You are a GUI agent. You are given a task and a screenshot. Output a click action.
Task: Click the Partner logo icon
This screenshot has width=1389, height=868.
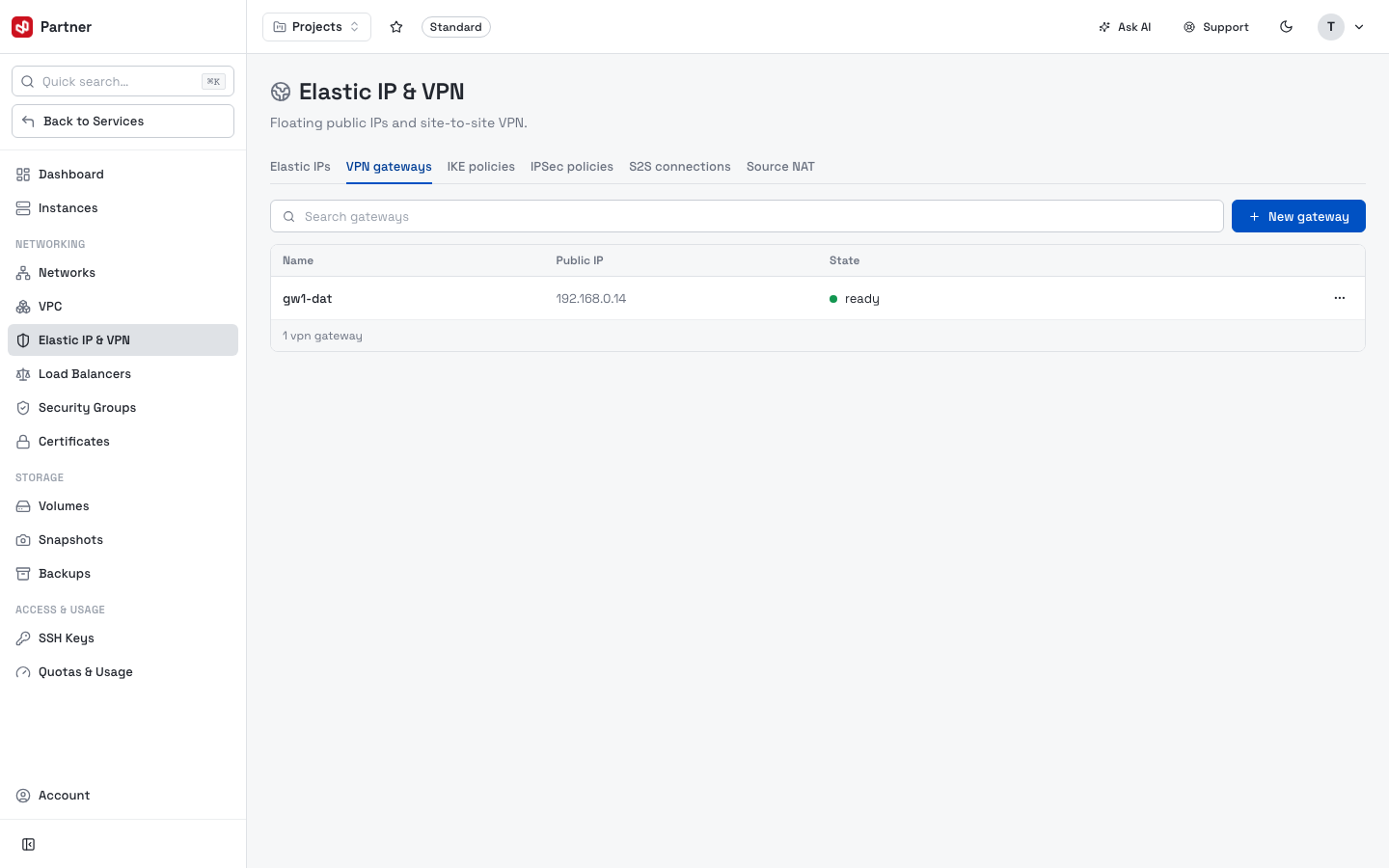[x=22, y=27]
